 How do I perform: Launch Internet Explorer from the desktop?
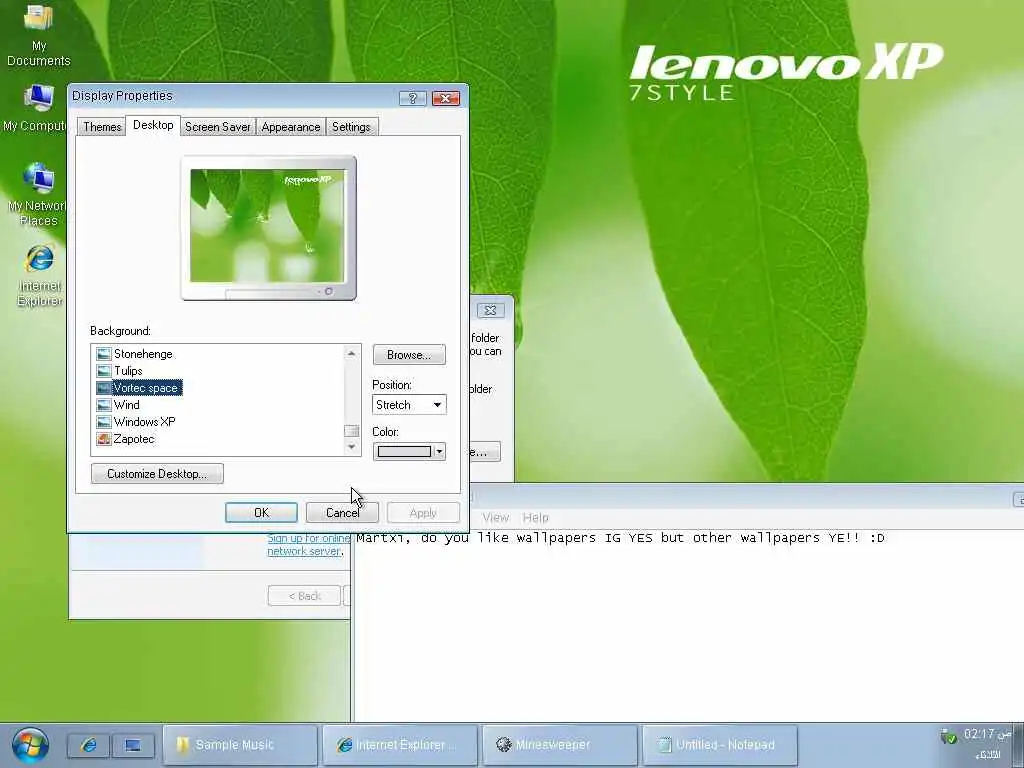click(x=39, y=274)
